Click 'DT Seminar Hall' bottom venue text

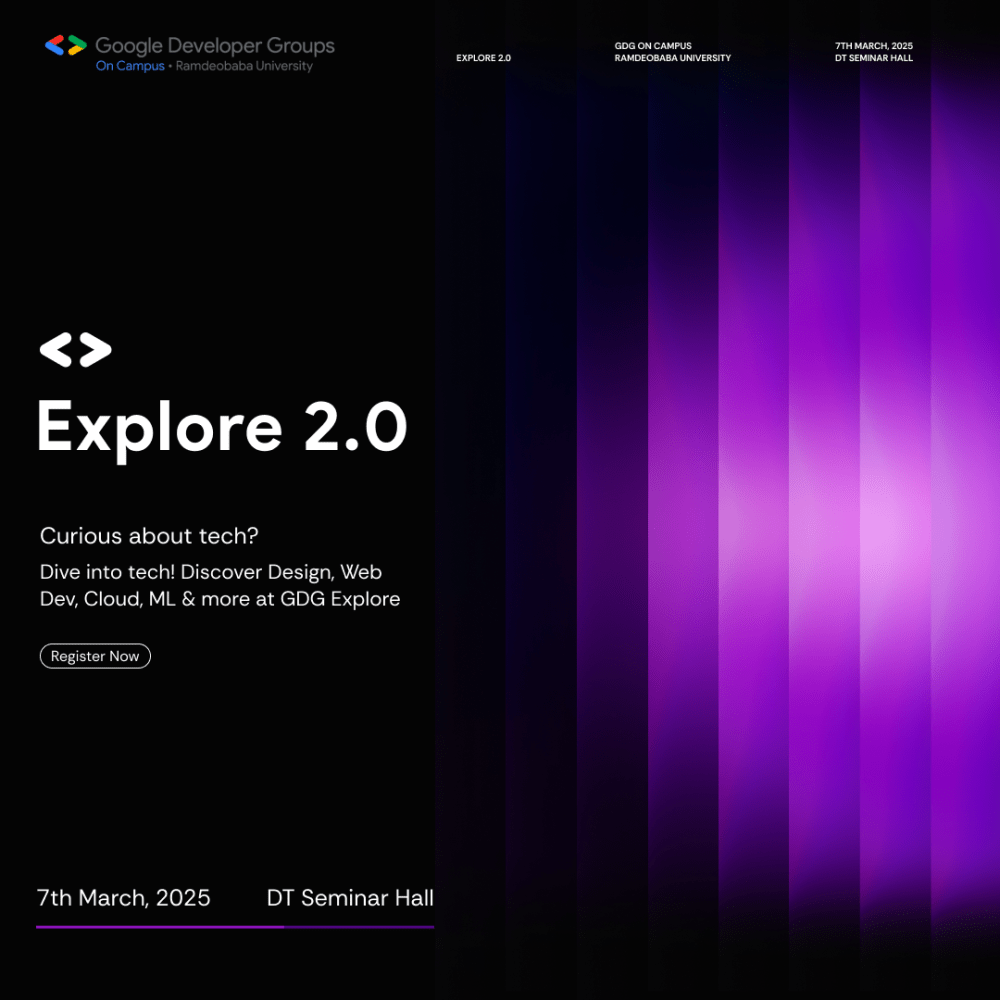[350, 898]
